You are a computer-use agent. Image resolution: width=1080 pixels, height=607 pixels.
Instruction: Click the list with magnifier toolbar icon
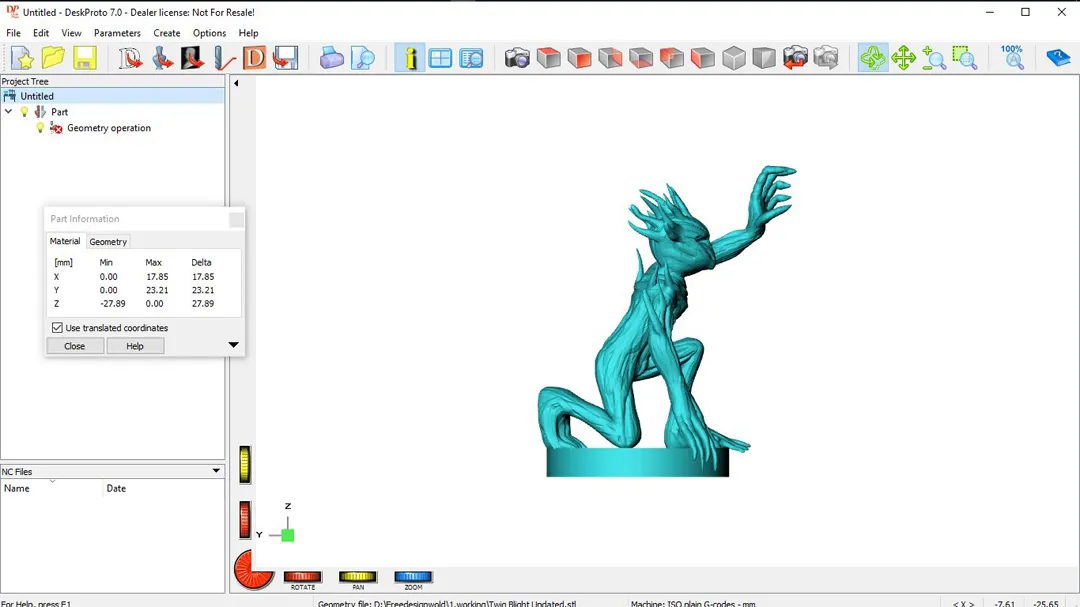471,58
